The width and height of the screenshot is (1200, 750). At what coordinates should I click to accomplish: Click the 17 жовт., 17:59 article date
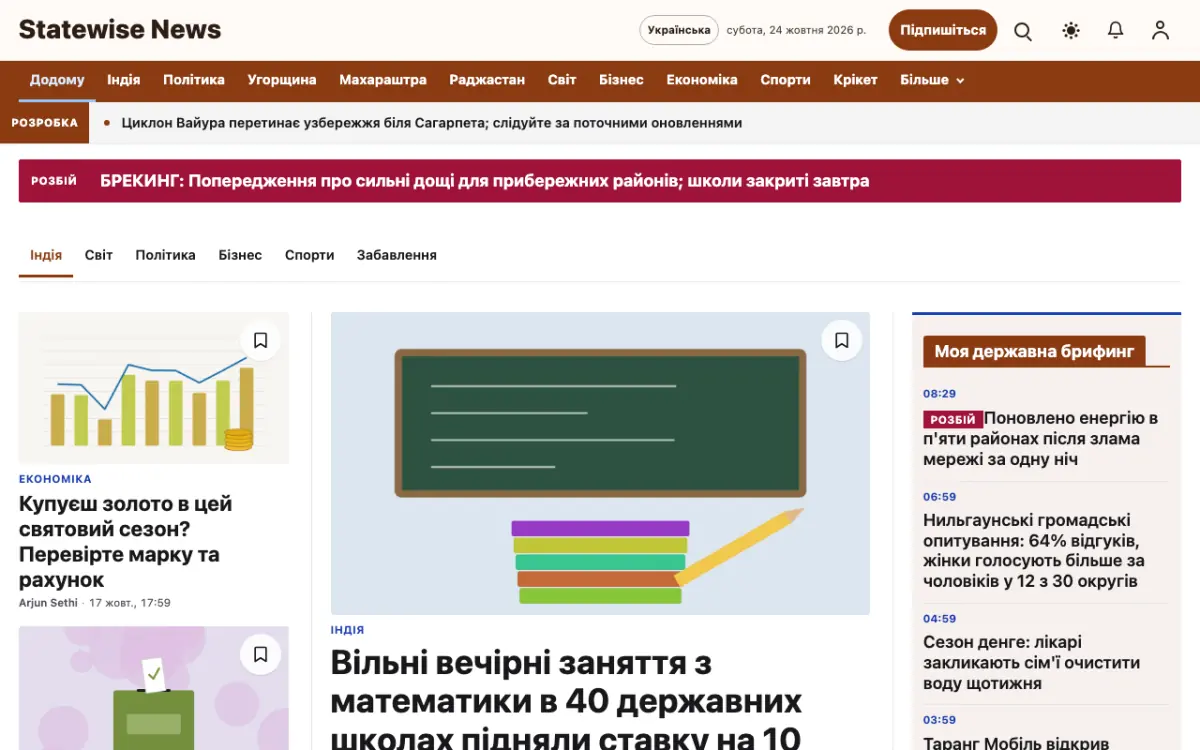130,603
